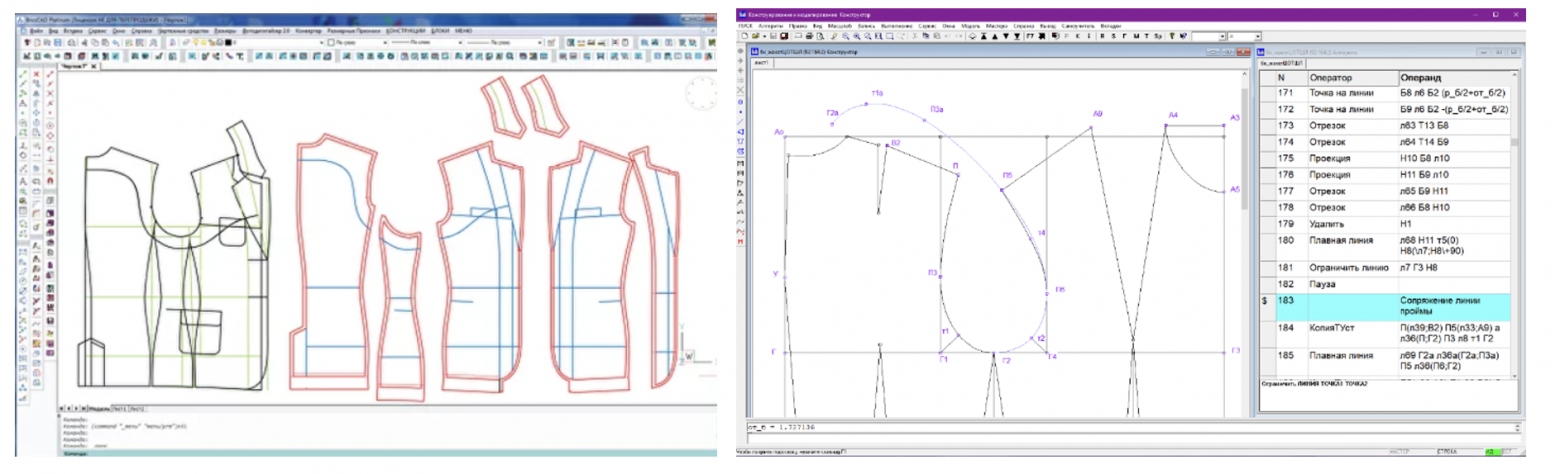Expand layer dropdown in BricsCAD toolbar
The height and width of the screenshot is (474, 1560).
[322, 42]
